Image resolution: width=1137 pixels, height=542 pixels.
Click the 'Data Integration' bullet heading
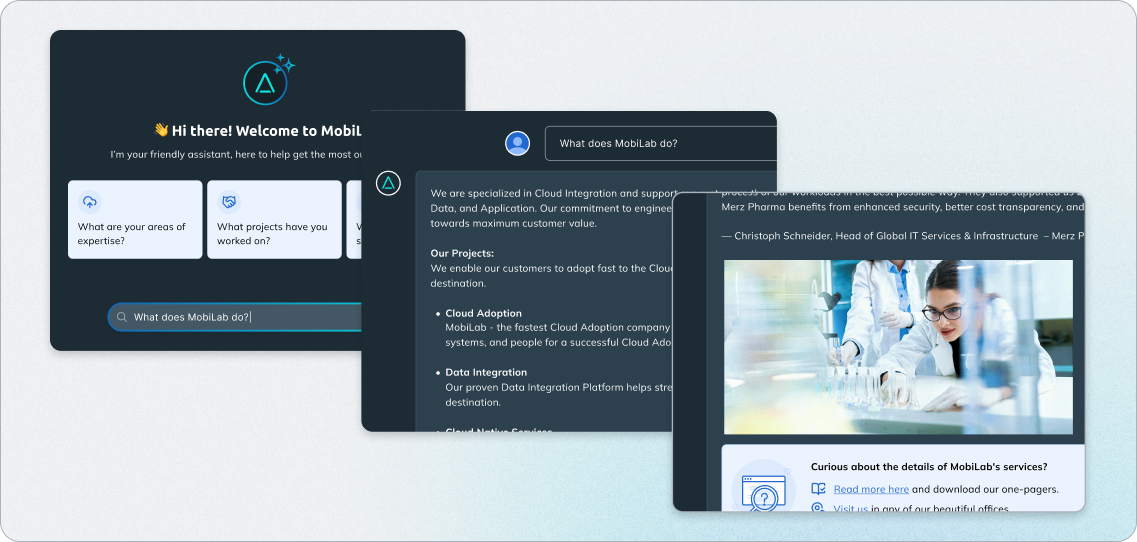coord(486,372)
